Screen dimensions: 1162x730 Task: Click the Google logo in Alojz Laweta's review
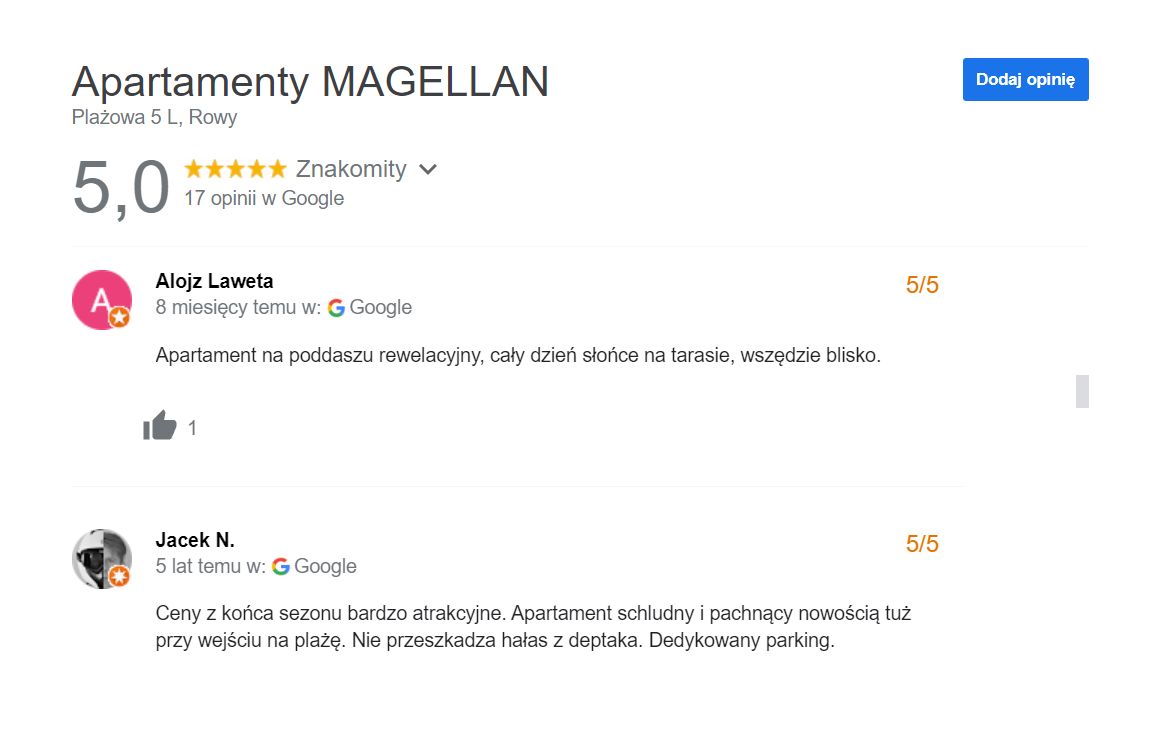pyautogui.click(x=336, y=308)
